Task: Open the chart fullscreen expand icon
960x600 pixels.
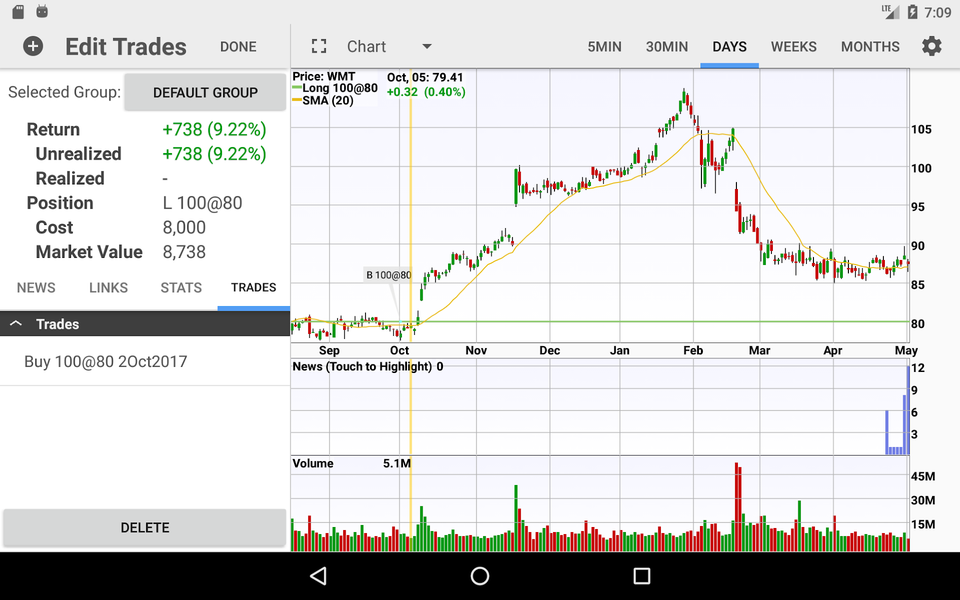Action: tap(318, 46)
